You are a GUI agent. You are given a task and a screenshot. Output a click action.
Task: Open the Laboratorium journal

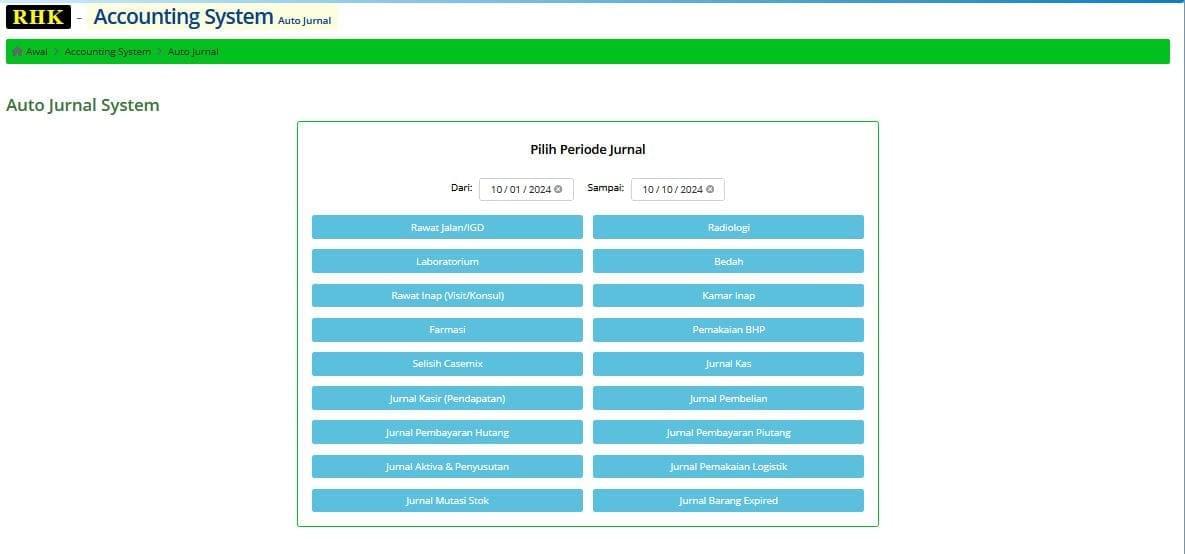(x=447, y=262)
